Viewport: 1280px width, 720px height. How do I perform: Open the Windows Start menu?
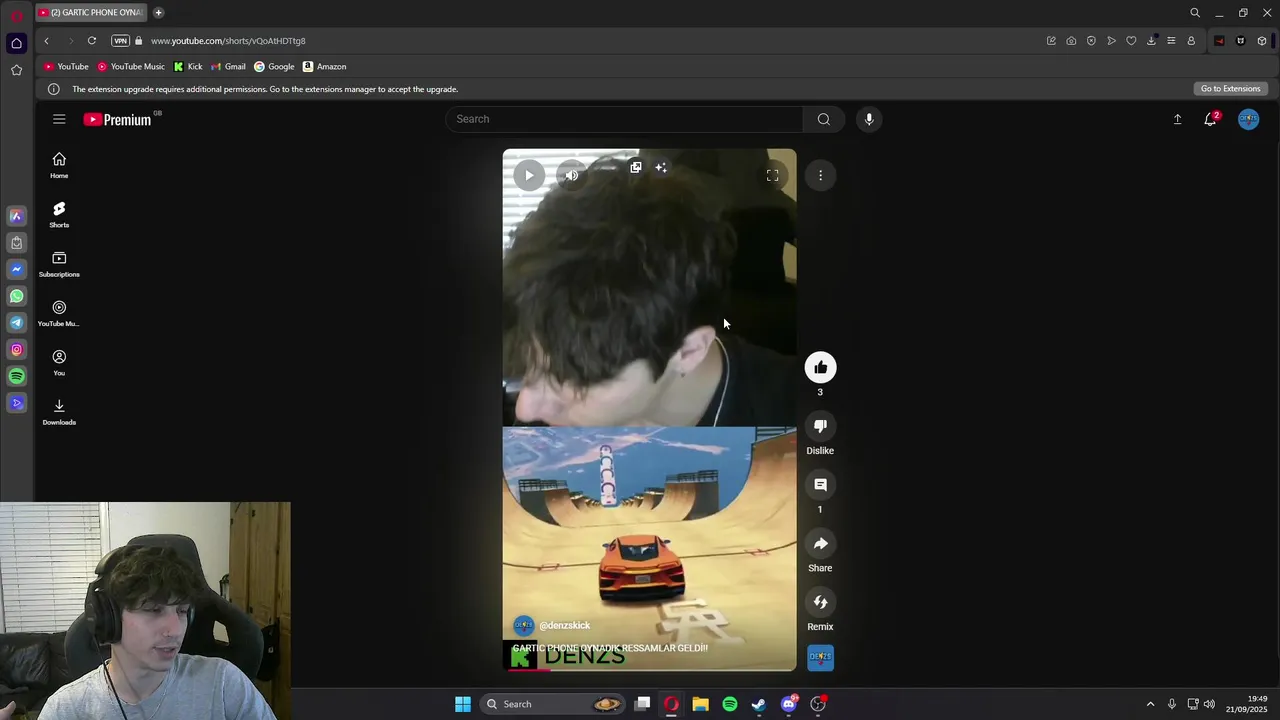pyautogui.click(x=463, y=704)
